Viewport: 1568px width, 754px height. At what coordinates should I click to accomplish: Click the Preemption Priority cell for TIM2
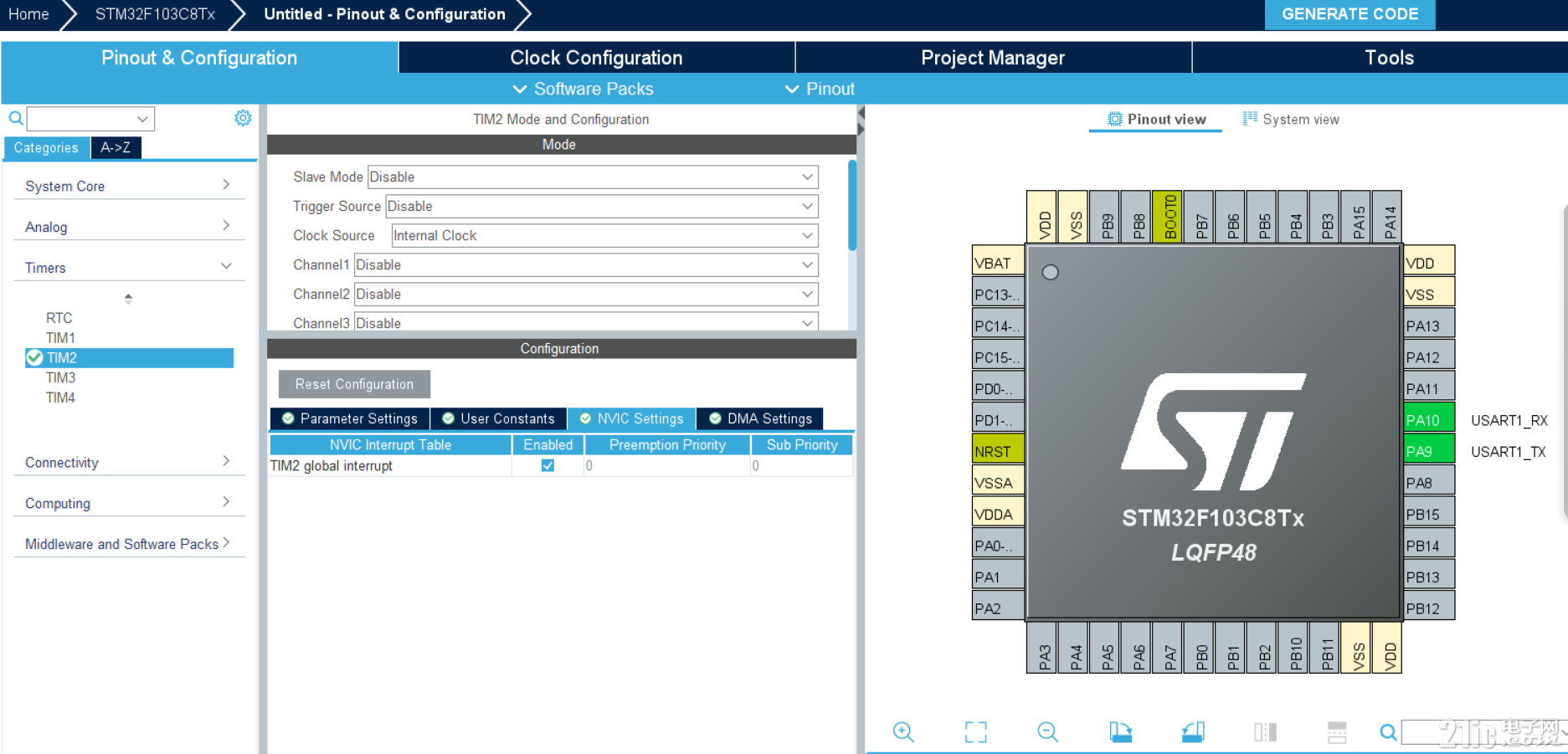pos(667,465)
